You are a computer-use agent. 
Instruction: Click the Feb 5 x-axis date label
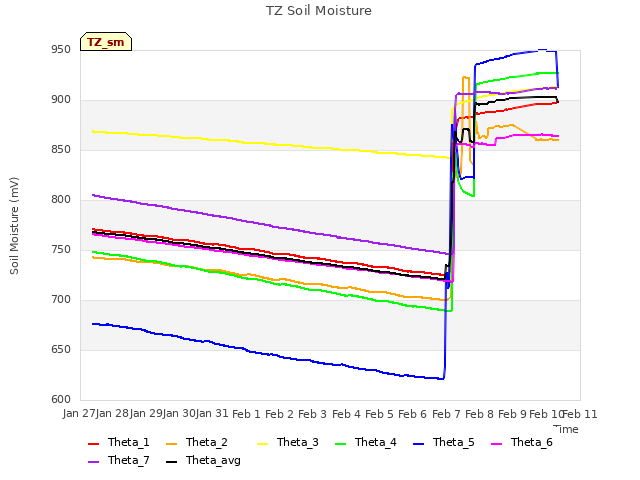pyautogui.click(x=380, y=414)
